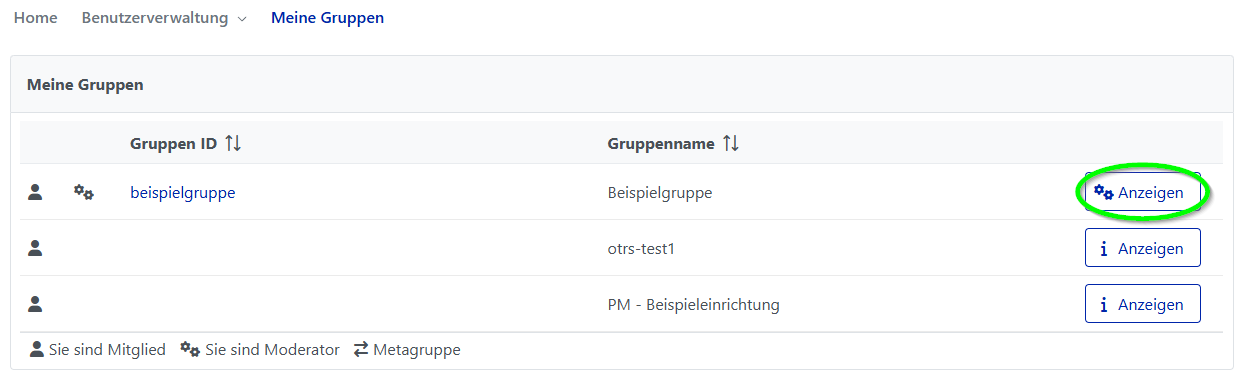Viewport: 1248px width, 377px height.
Task: Click the Metagruppe legend arrows icon
Action: (x=361, y=350)
